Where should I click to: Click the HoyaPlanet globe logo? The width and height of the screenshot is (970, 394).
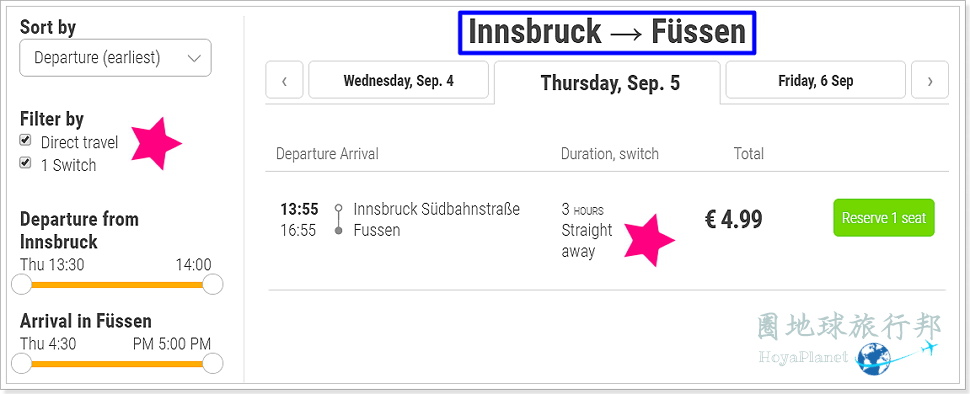pos(874,360)
